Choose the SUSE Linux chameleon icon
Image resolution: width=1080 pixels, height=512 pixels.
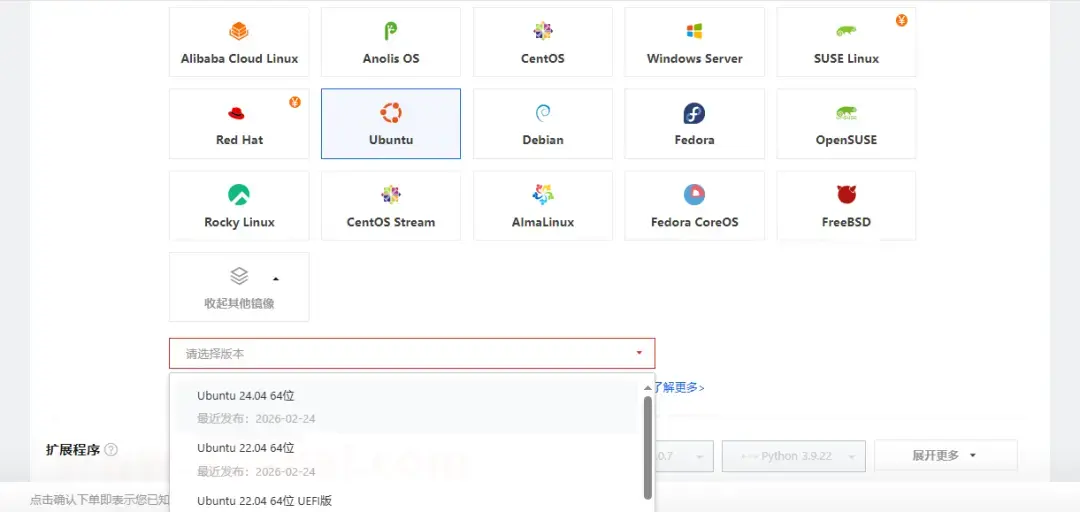pos(846,31)
